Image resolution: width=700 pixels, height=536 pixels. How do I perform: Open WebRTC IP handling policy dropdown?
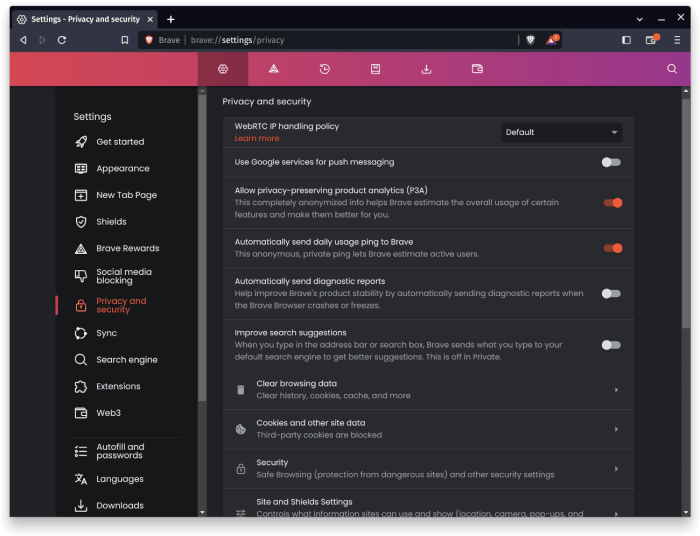point(562,133)
